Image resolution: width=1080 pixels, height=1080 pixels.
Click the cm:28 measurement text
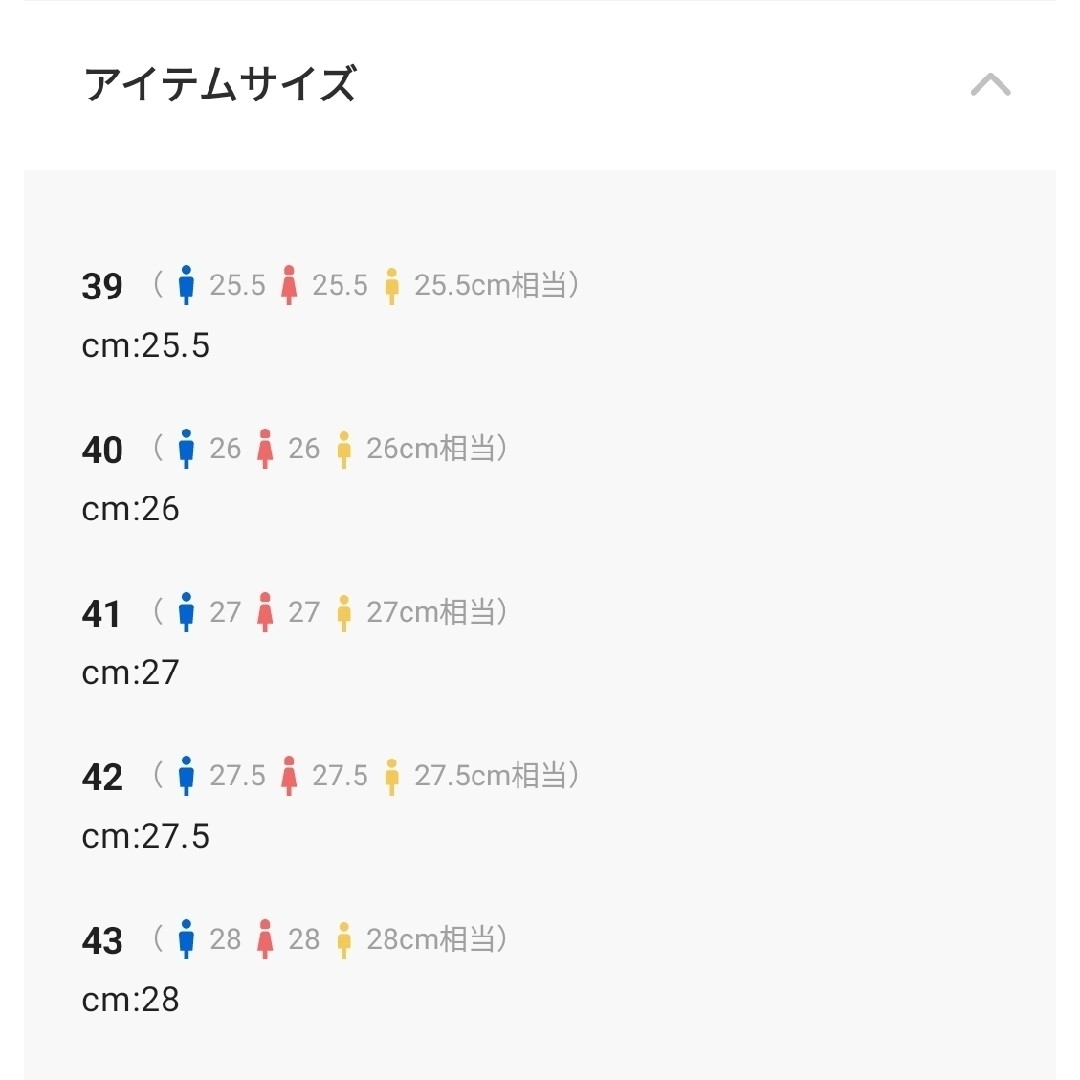tap(130, 999)
